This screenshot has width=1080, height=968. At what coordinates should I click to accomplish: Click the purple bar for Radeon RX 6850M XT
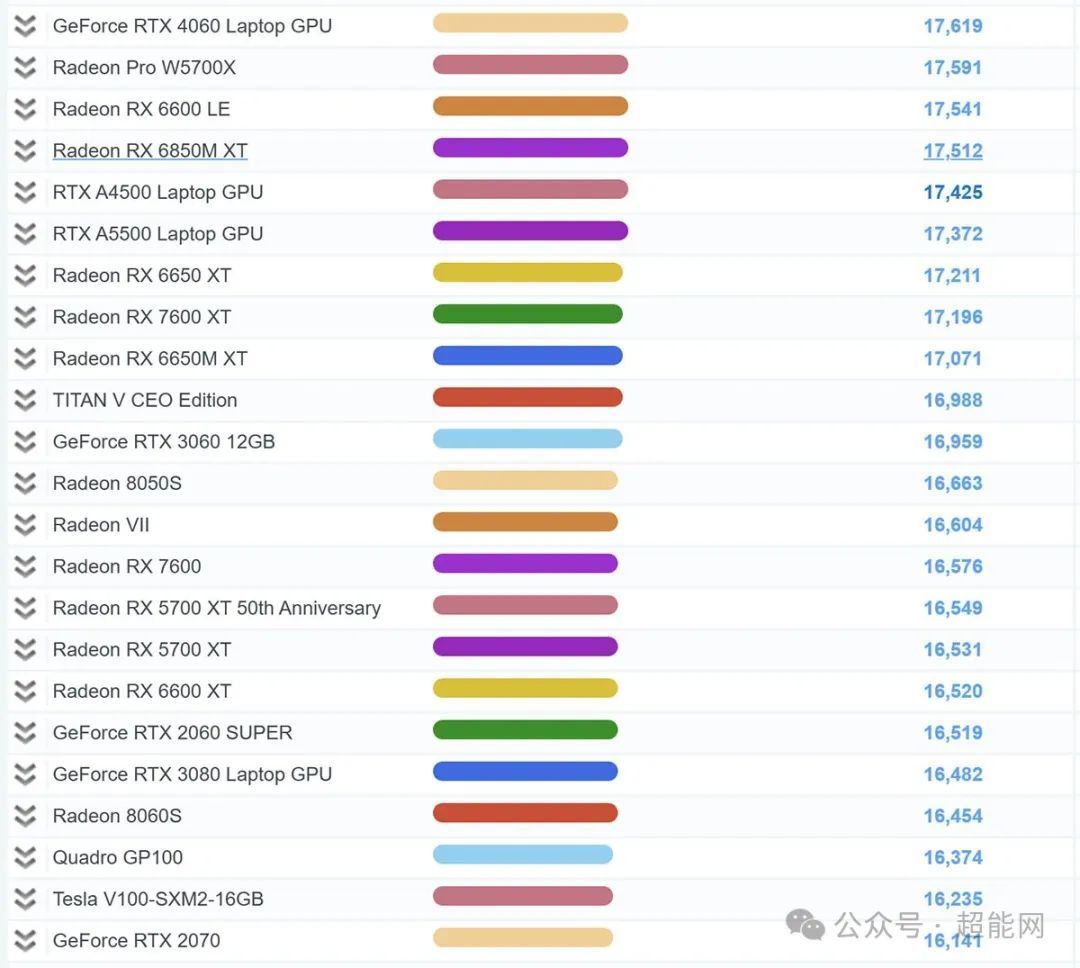pyautogui.click(x=530, y=148)
